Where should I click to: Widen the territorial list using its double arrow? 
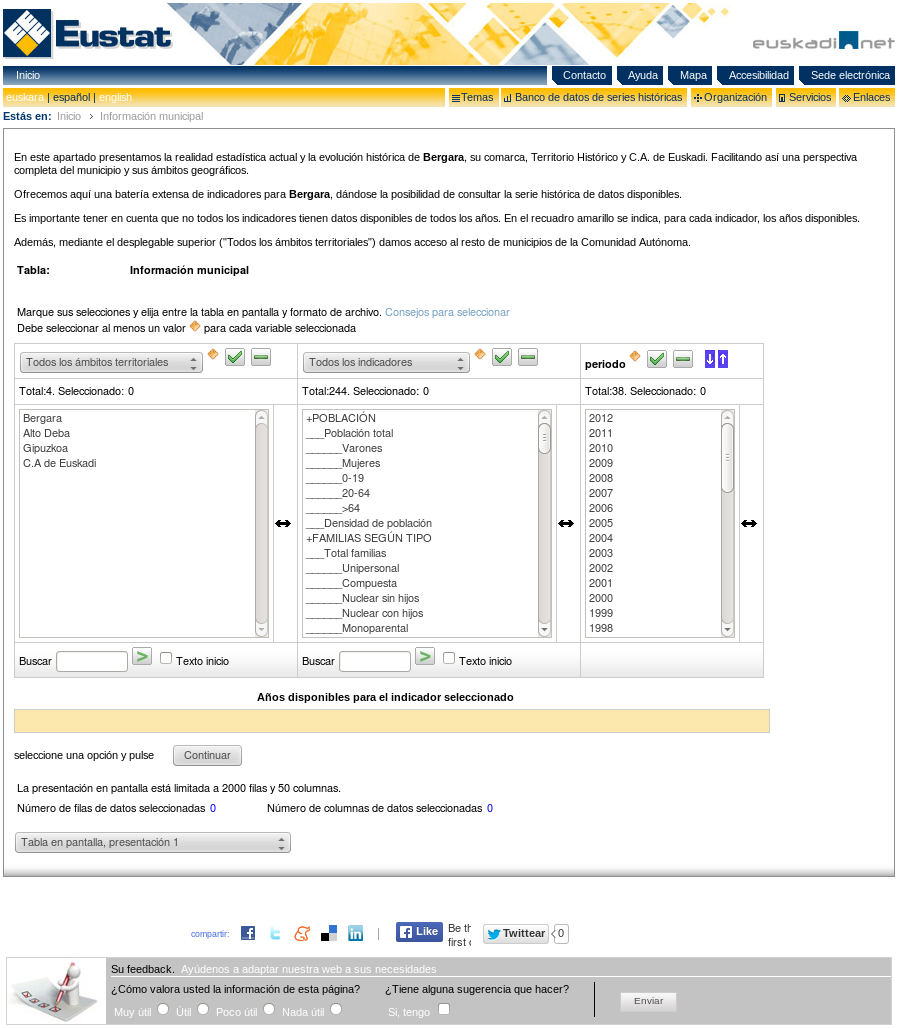(283, 523)
